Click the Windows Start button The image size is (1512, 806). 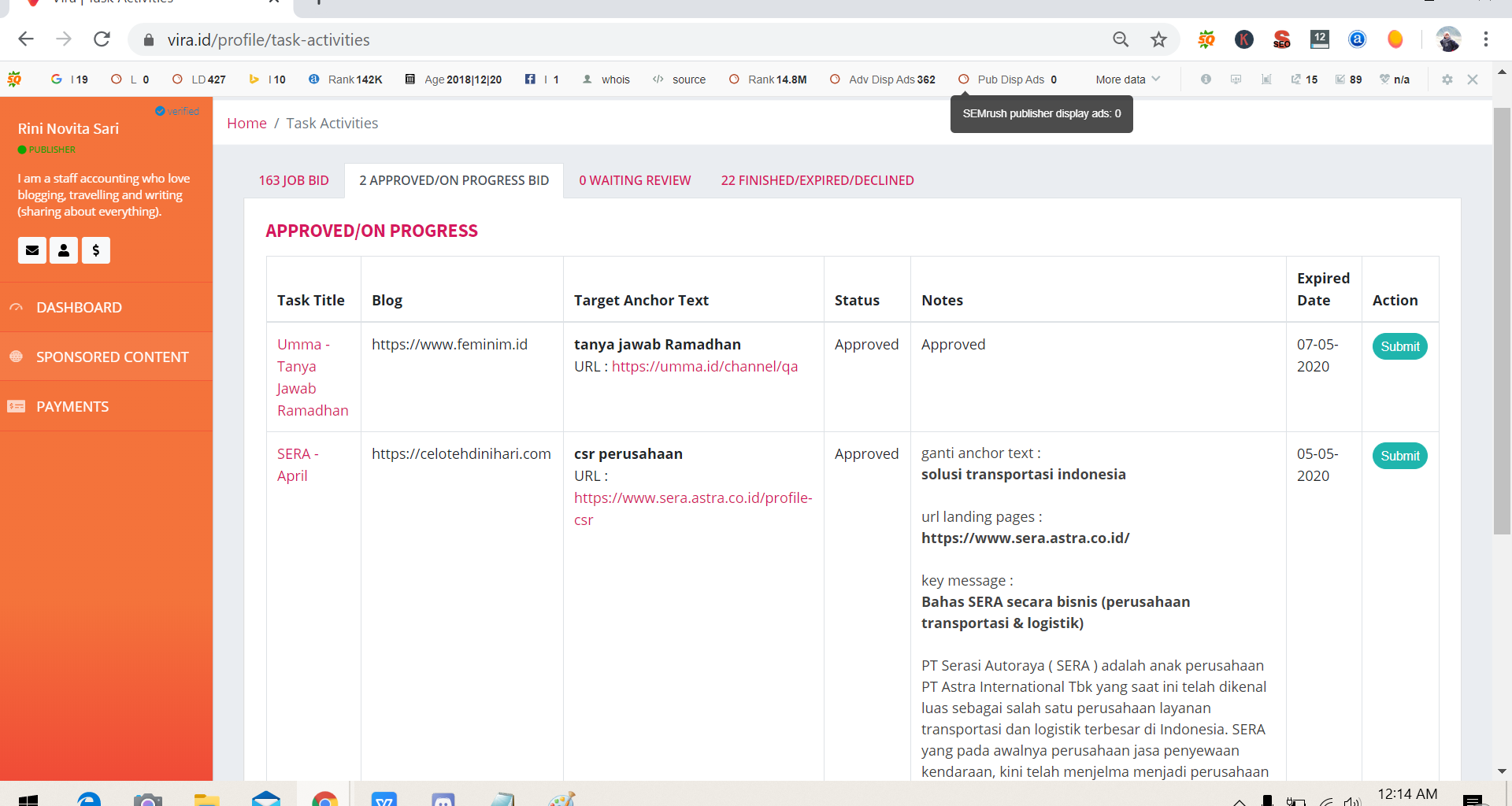(x=28, y=800)
